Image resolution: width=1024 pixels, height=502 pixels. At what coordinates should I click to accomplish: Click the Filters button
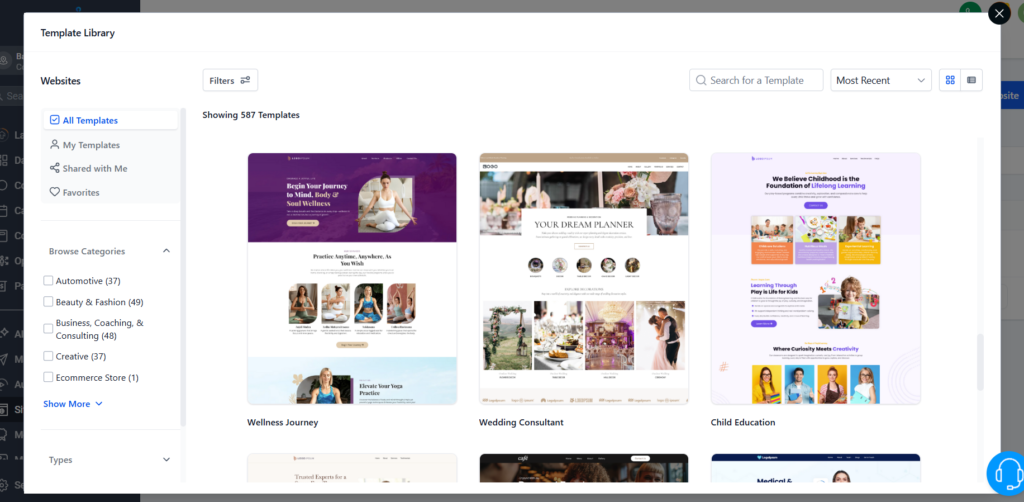230,80
